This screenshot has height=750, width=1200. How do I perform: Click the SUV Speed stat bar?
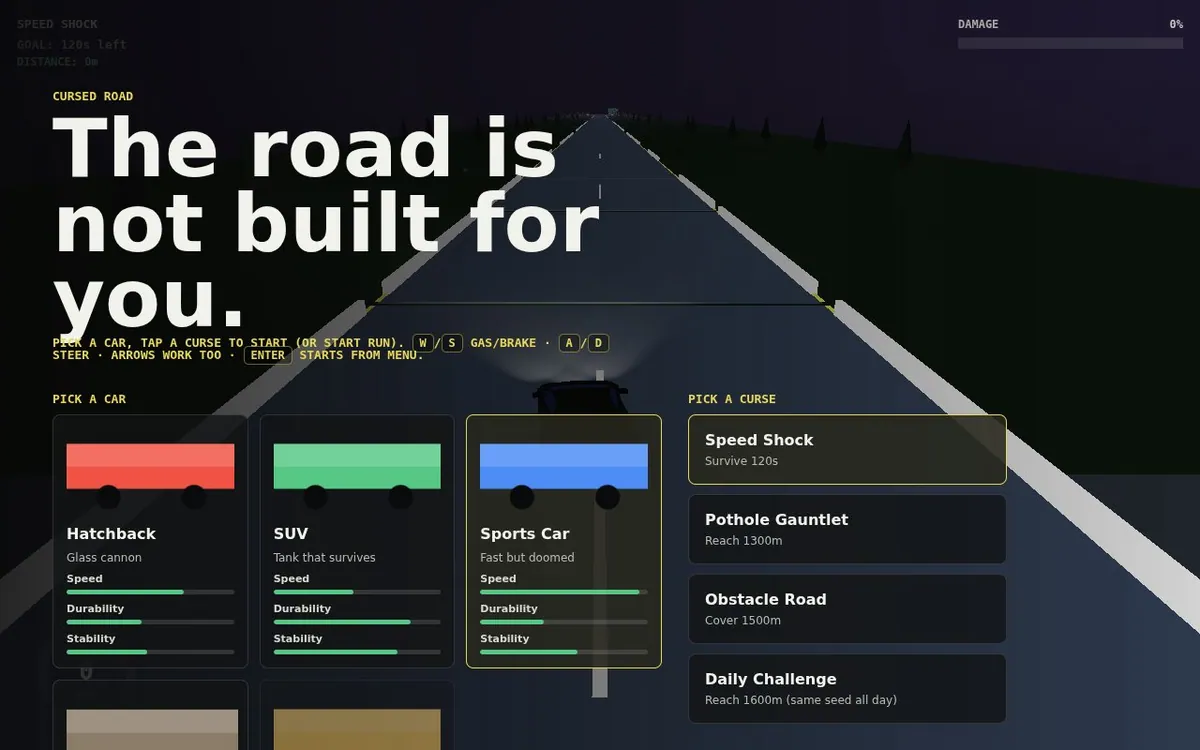[357, 592]
